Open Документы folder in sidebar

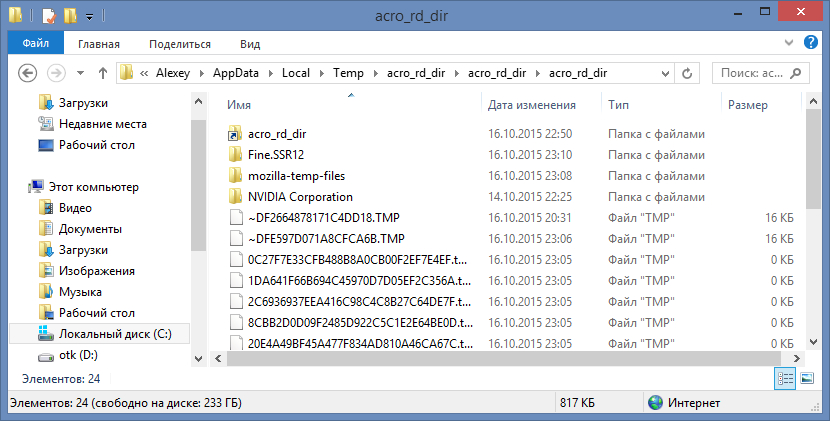pos(90,229)
